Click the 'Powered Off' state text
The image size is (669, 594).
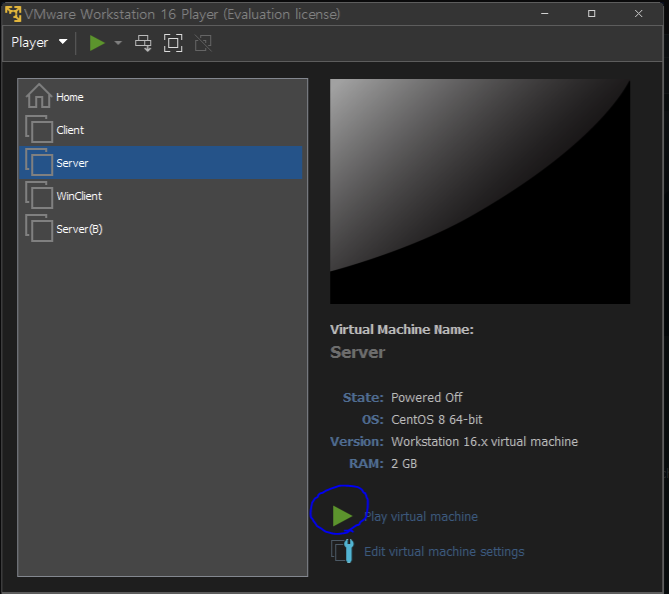tap(427, 398)
